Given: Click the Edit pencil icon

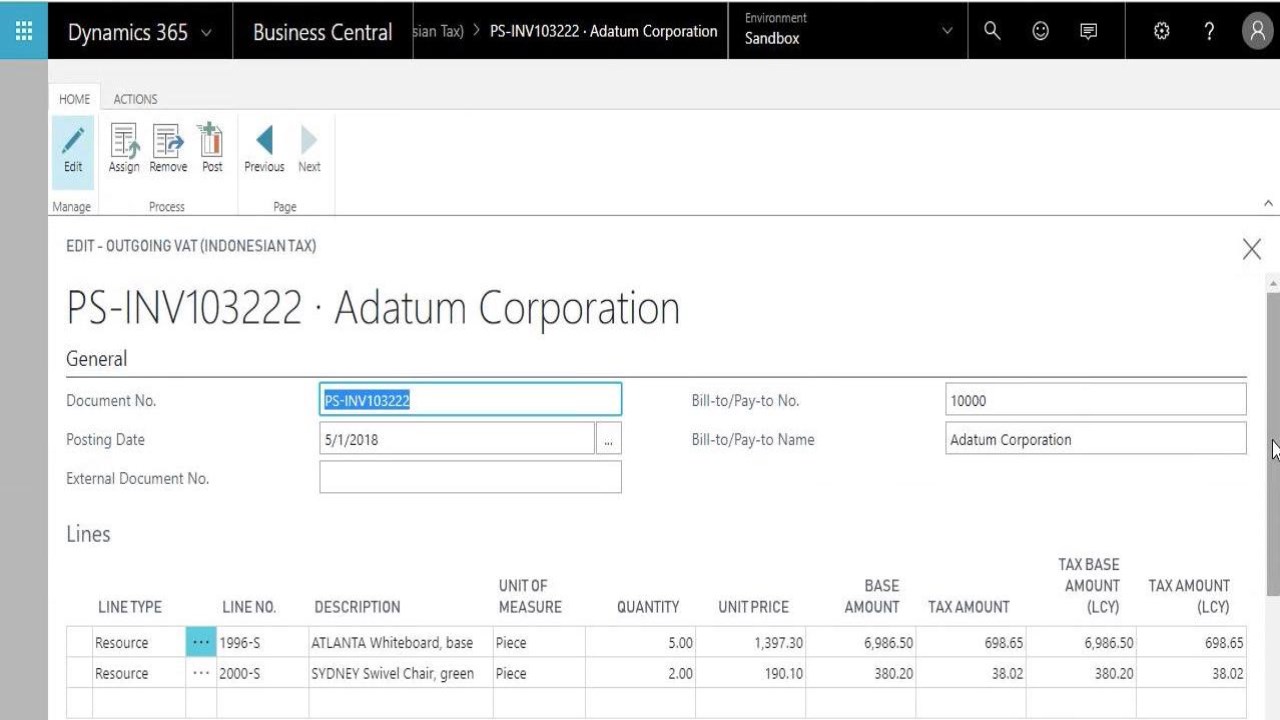Looking at the screenshot, I should [x=73, y=150].
